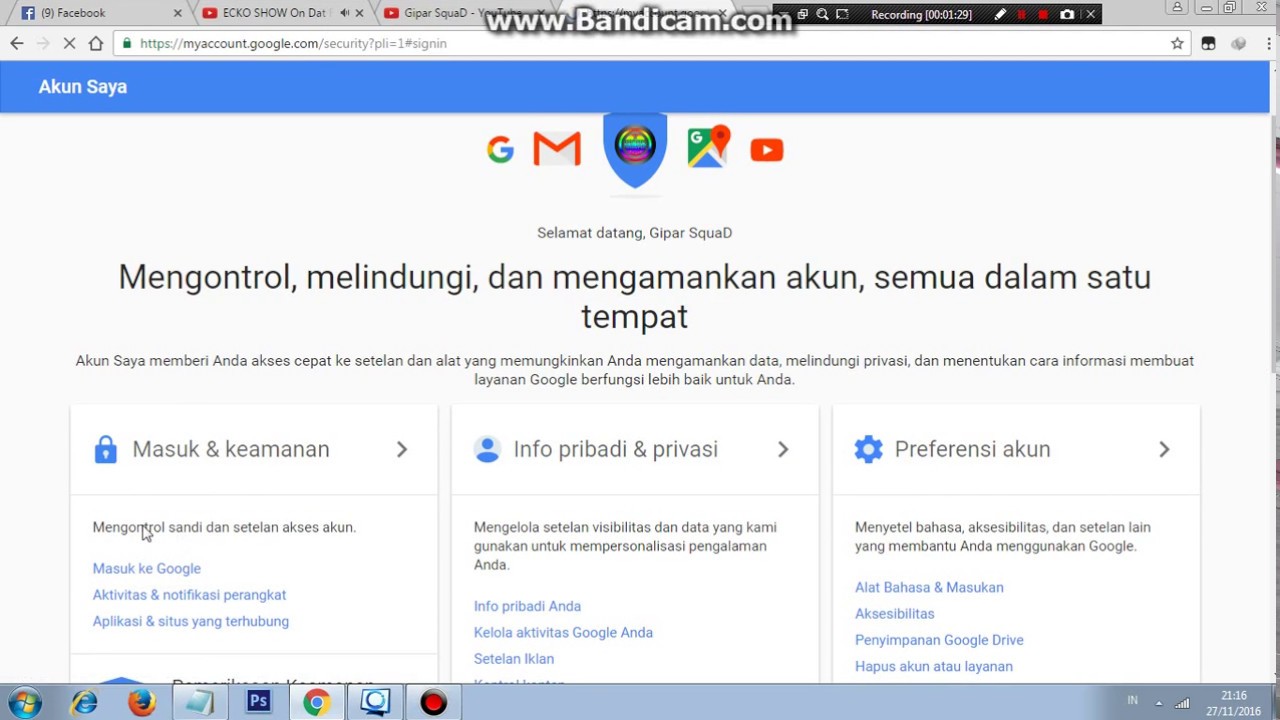The height and width of the screenshot is (720, 1280).
Task: Open the Setelan Iklan link
Action: pos(514,658)
